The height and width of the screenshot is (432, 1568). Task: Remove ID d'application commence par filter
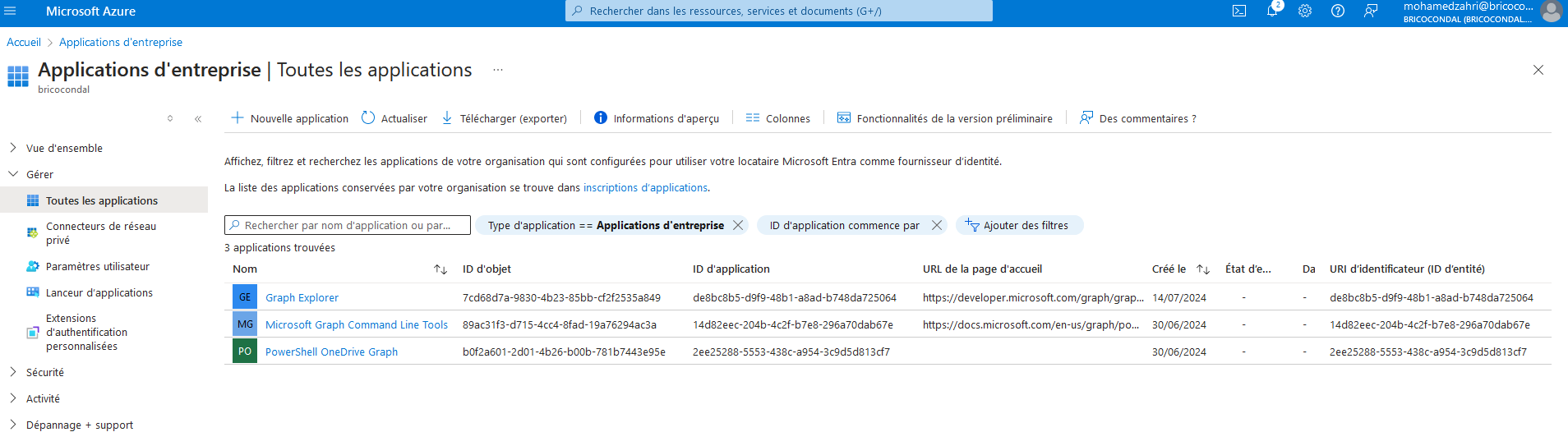coord(937,225)
